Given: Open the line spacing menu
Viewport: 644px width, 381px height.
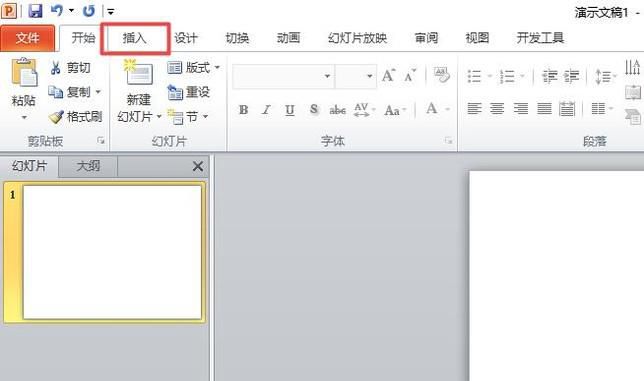Looking at the screenshot, I should [605, 76].
